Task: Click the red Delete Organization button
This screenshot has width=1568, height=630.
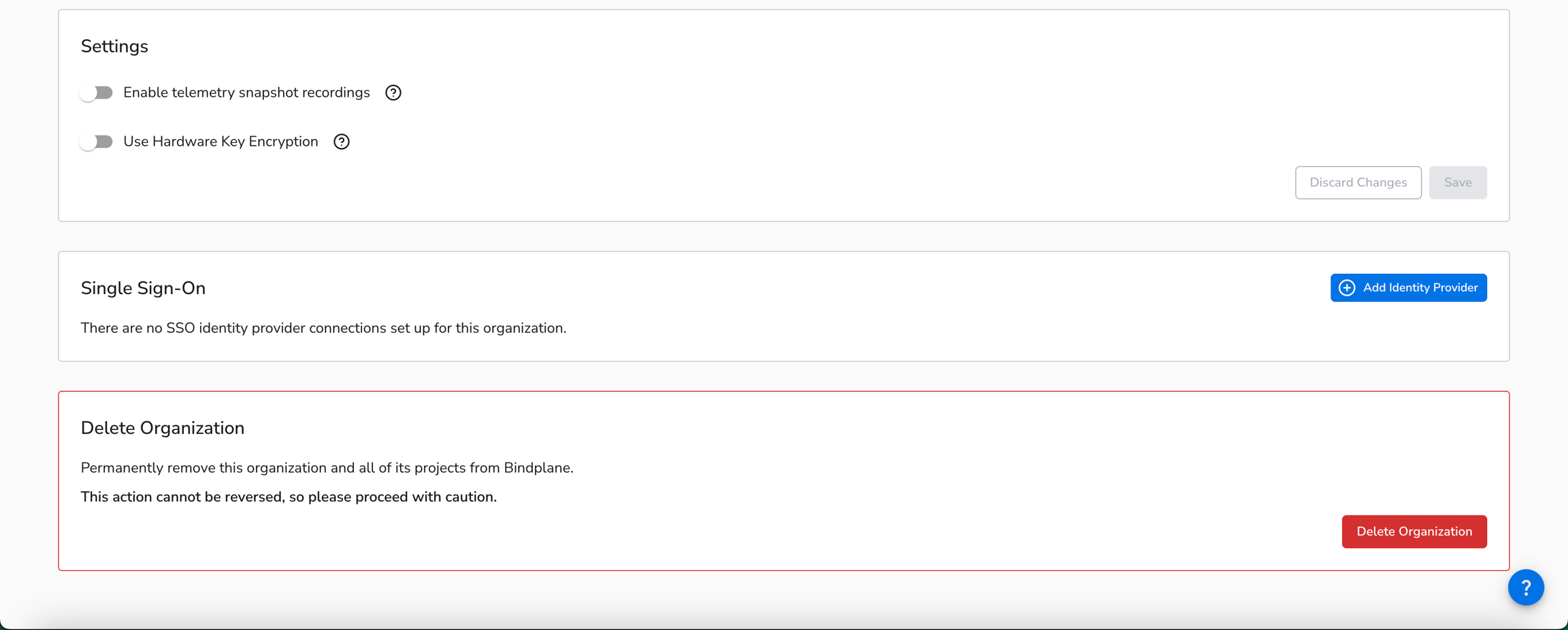Action: pyautogui.click(x=1414, y=531)
